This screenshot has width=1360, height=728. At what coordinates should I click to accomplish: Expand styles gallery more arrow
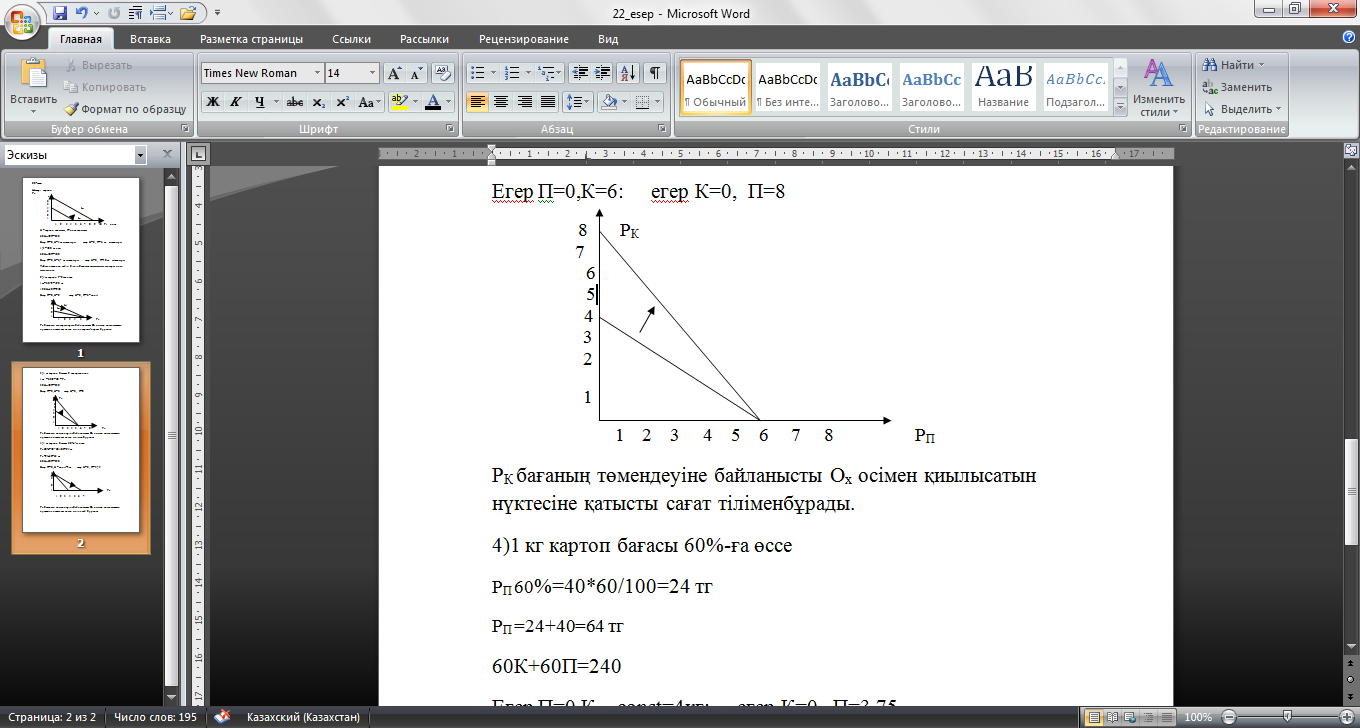point(1120,106)
